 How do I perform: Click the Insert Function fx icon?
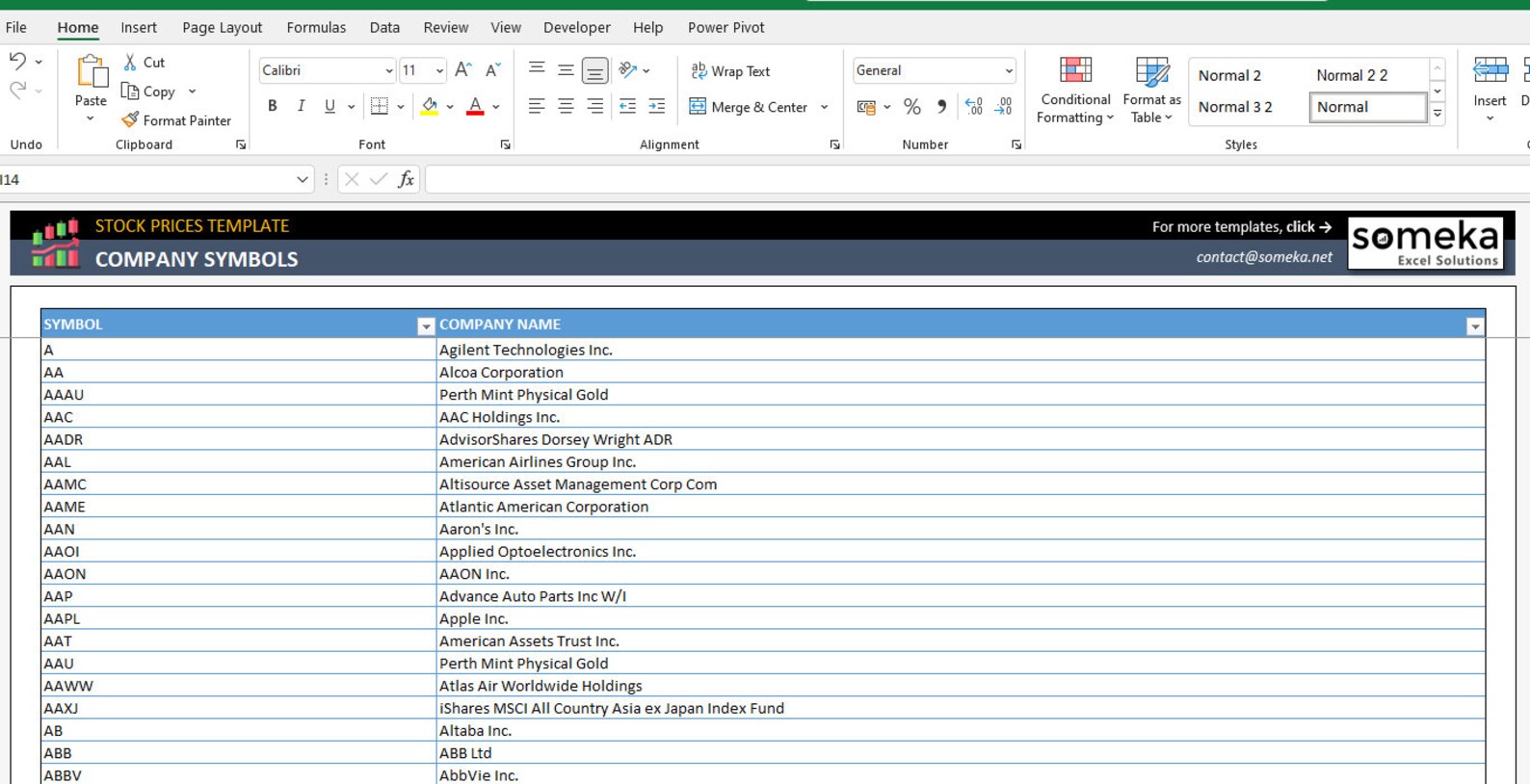coord(406,179)
